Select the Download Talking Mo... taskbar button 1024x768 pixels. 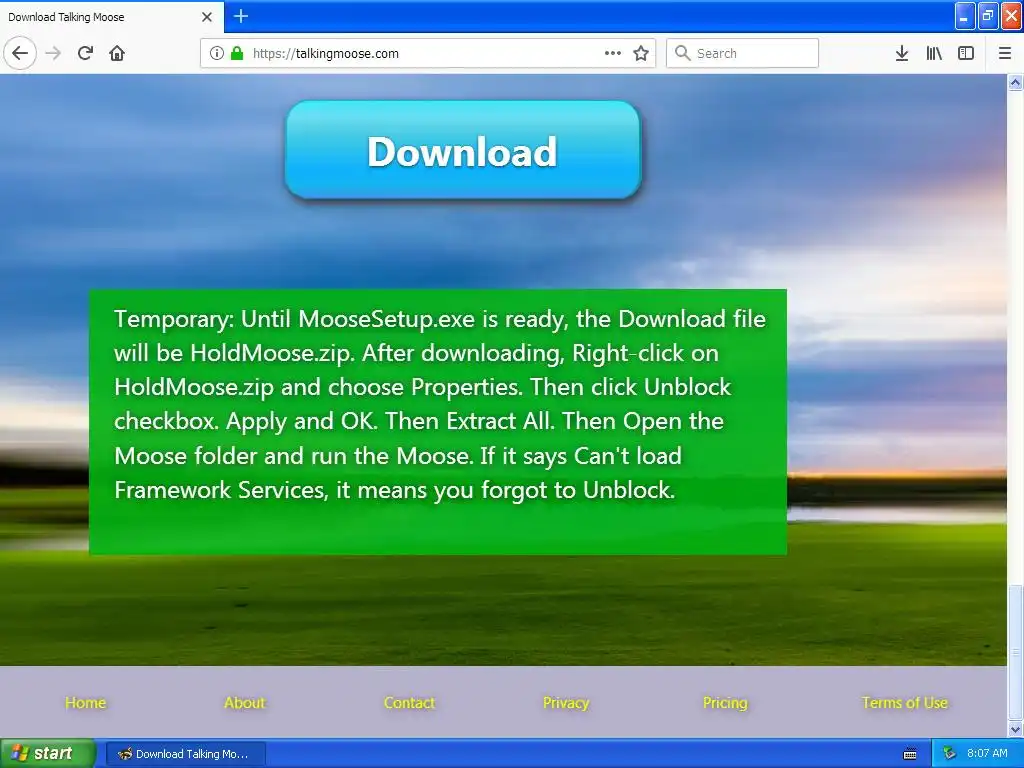pyautogui.click(x=186, y=754)
